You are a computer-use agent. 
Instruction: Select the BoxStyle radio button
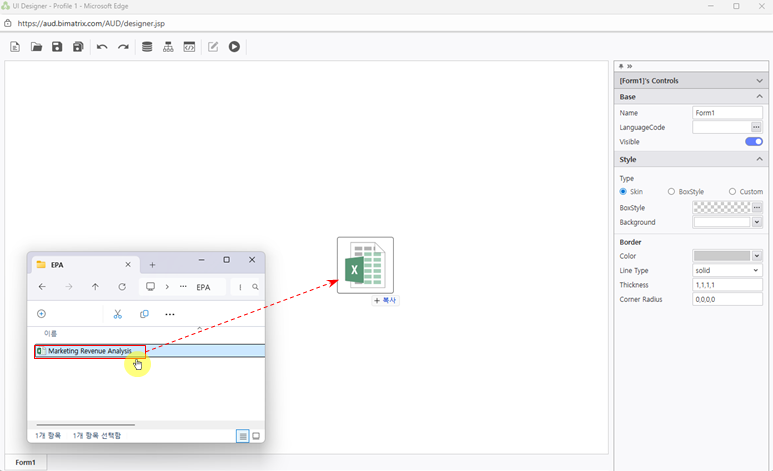tap(672, 191)
